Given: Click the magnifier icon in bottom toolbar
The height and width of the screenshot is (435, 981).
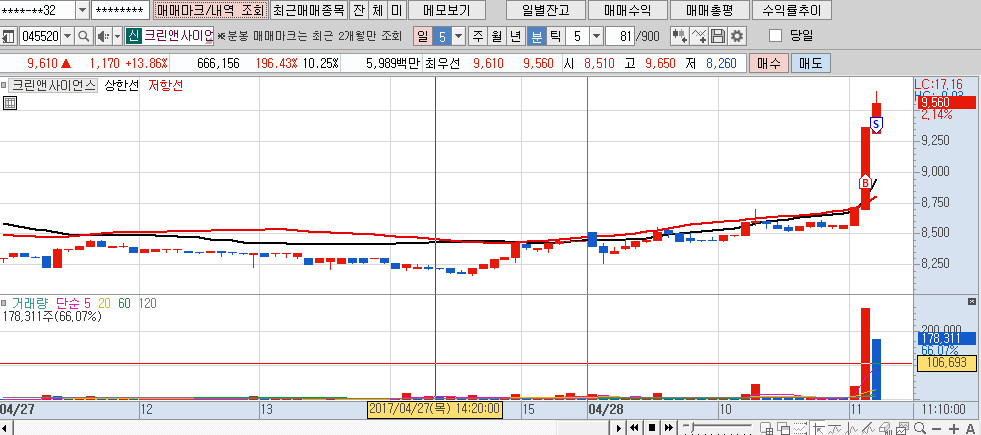Looking at the screenshot, I should click(x=921, y=428).
